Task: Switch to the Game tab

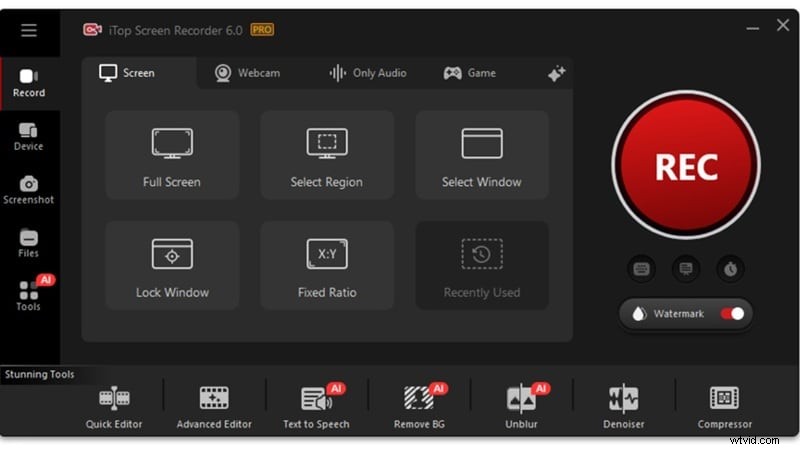Action: (469, 73)
